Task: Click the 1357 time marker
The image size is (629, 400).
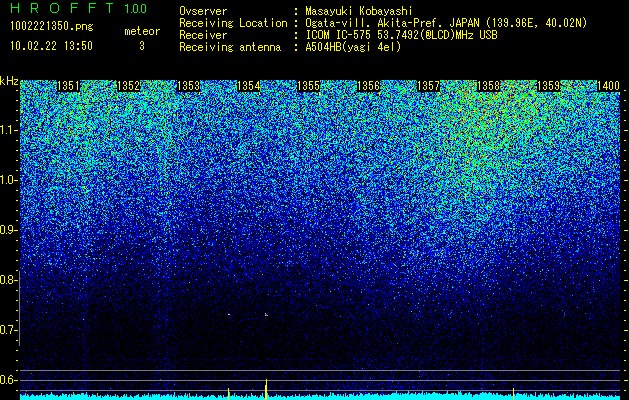Action: click(x=428, y=86)
